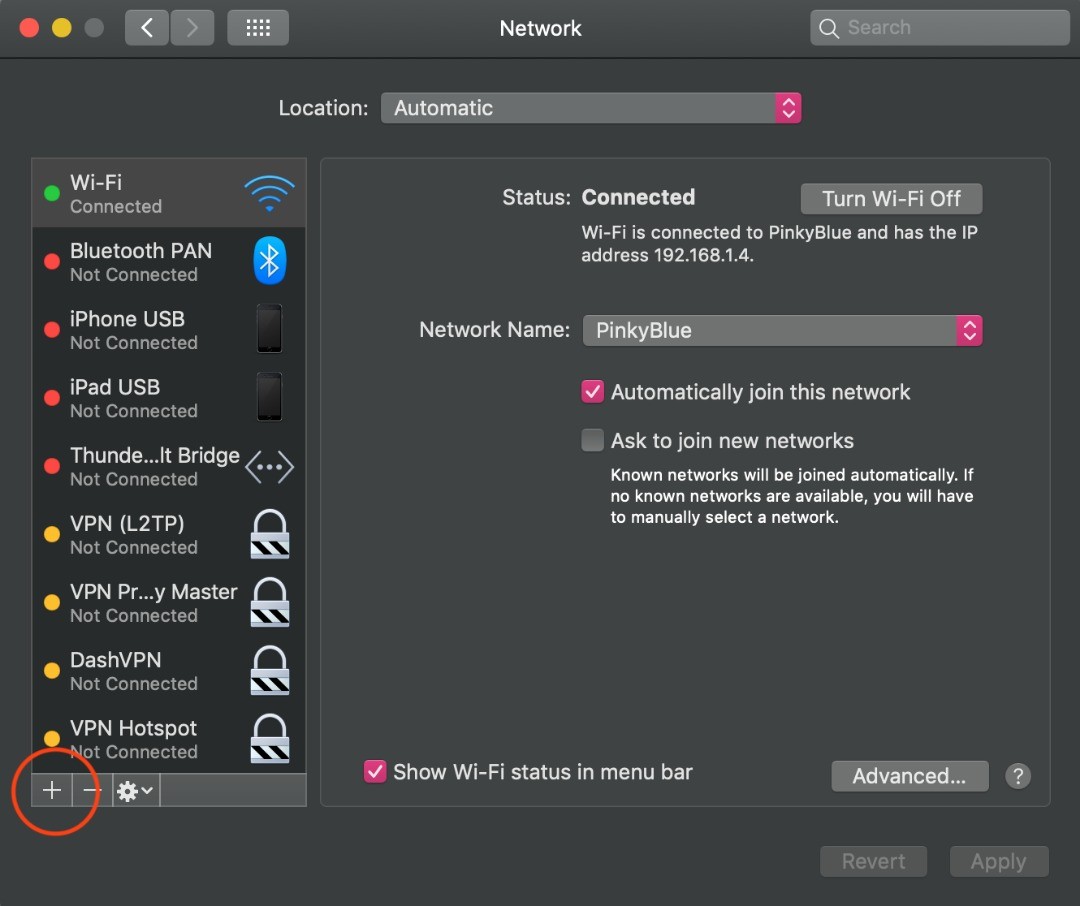Screen dimensions: 1080x906
Task: Click the Thunderbolt Bridge icon
Action: point(268,465)
